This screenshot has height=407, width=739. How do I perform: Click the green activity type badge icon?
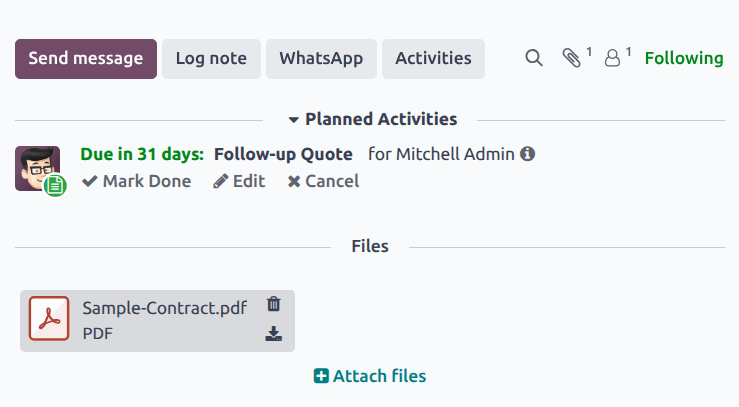tap(55, 185)
